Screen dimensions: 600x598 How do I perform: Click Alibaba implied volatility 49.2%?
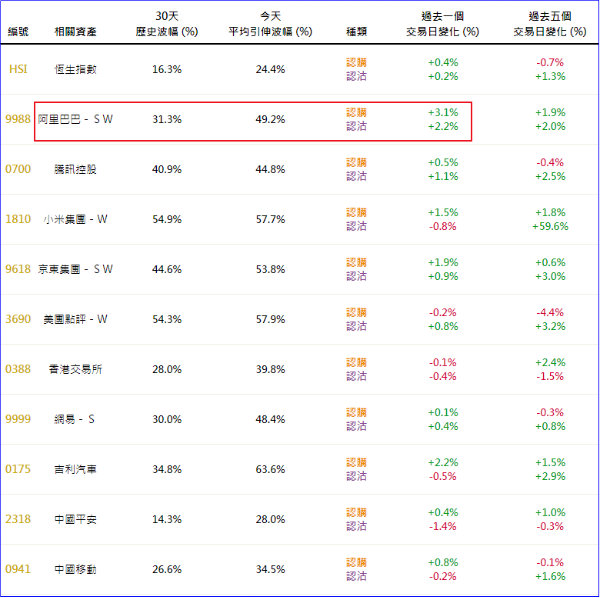tap(270, 119)
